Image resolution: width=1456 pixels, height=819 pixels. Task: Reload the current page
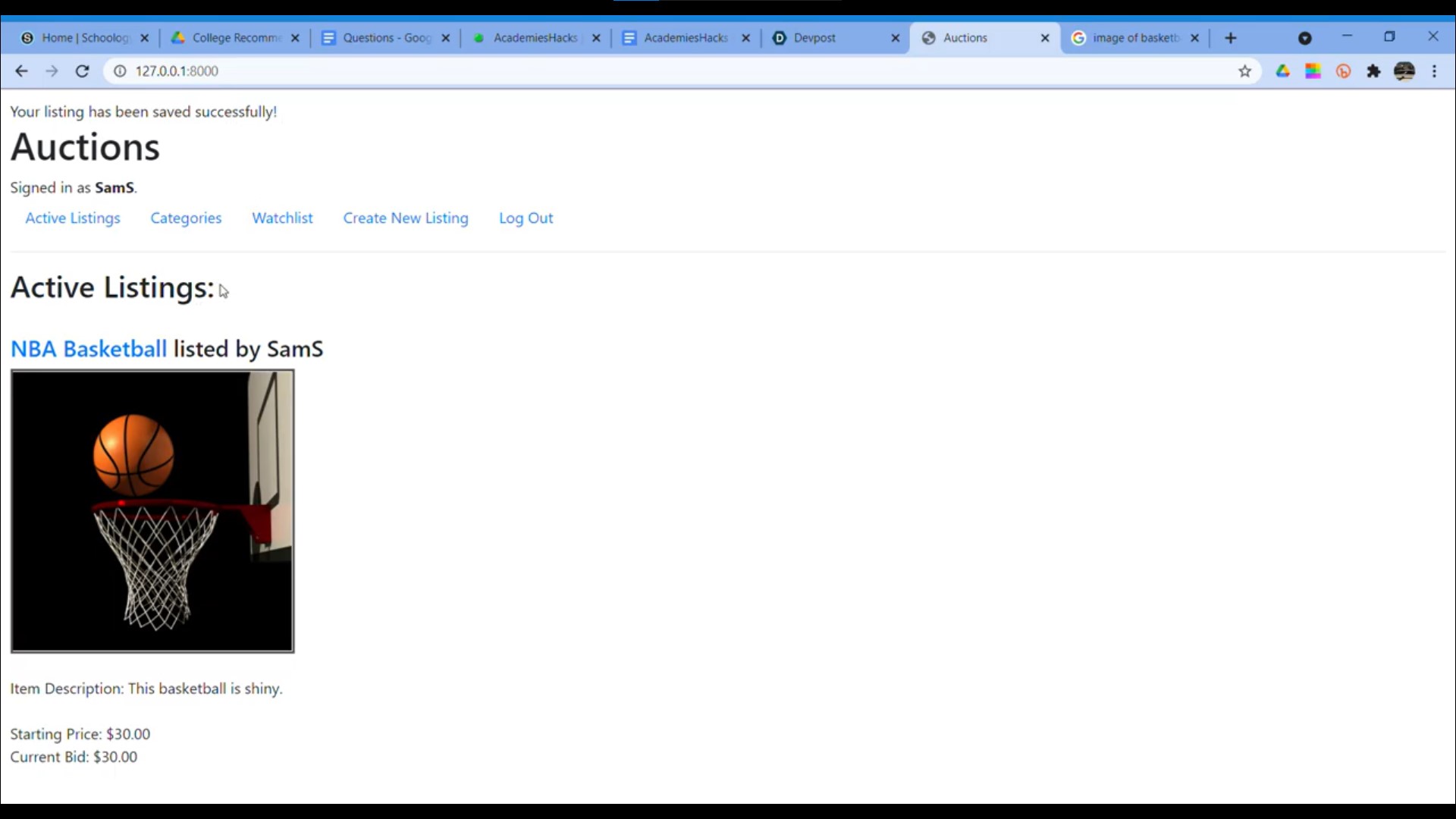82,71
